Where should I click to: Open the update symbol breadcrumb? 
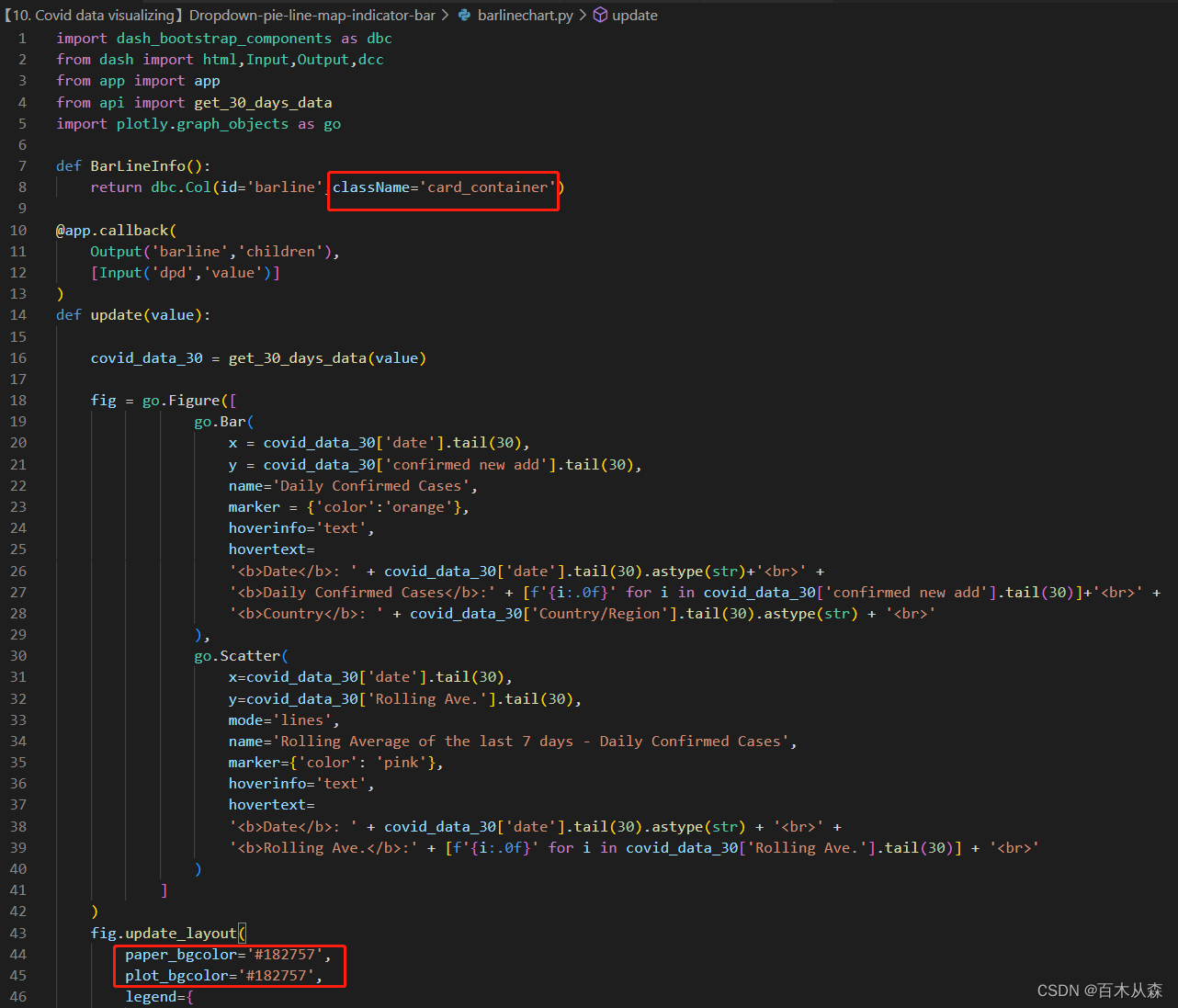pos(635,15)
